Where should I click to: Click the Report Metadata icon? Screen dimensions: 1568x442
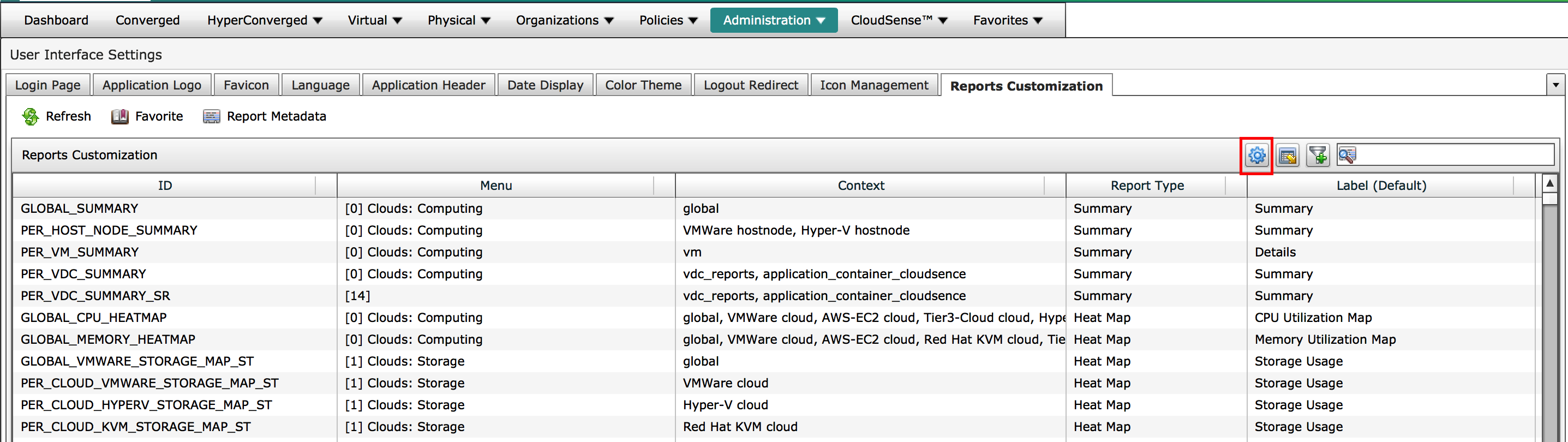(x=211, y=116)
